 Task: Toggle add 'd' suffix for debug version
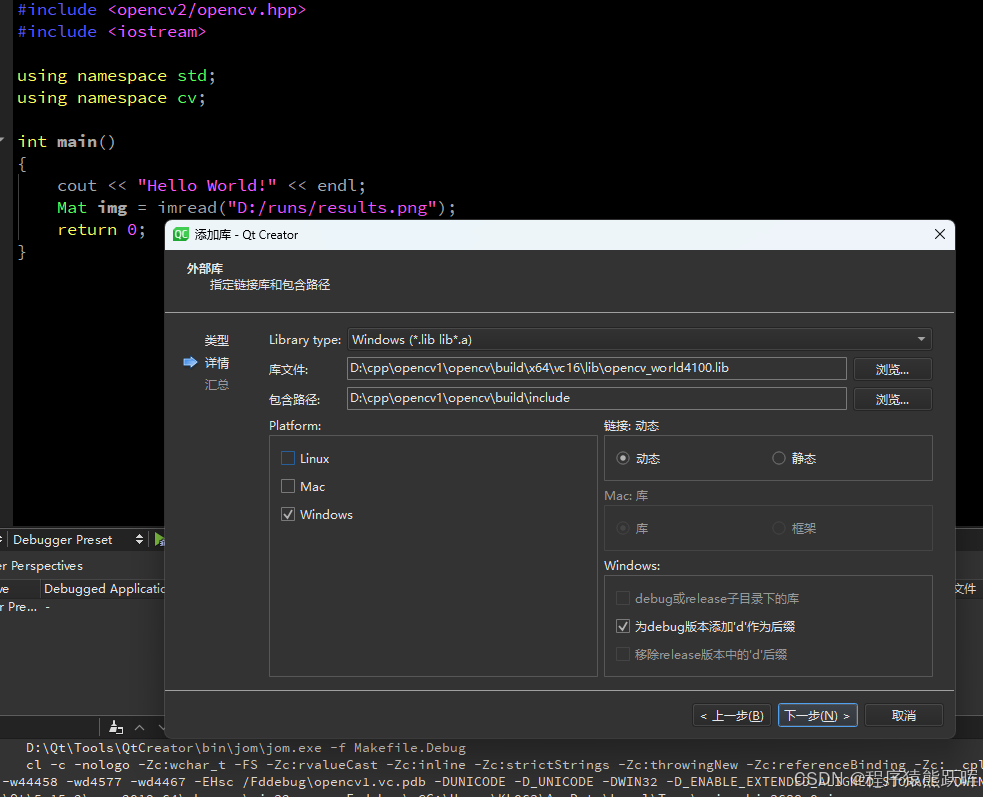pos(623,626)
